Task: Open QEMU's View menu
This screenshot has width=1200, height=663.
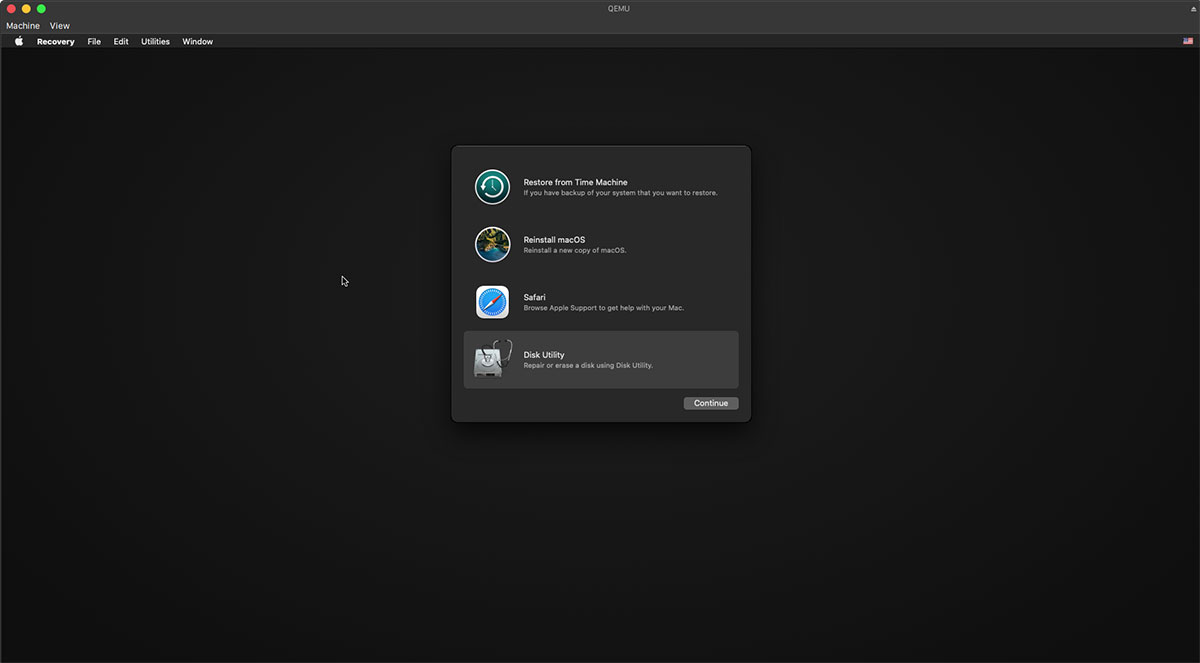Action: click(60, 26)
